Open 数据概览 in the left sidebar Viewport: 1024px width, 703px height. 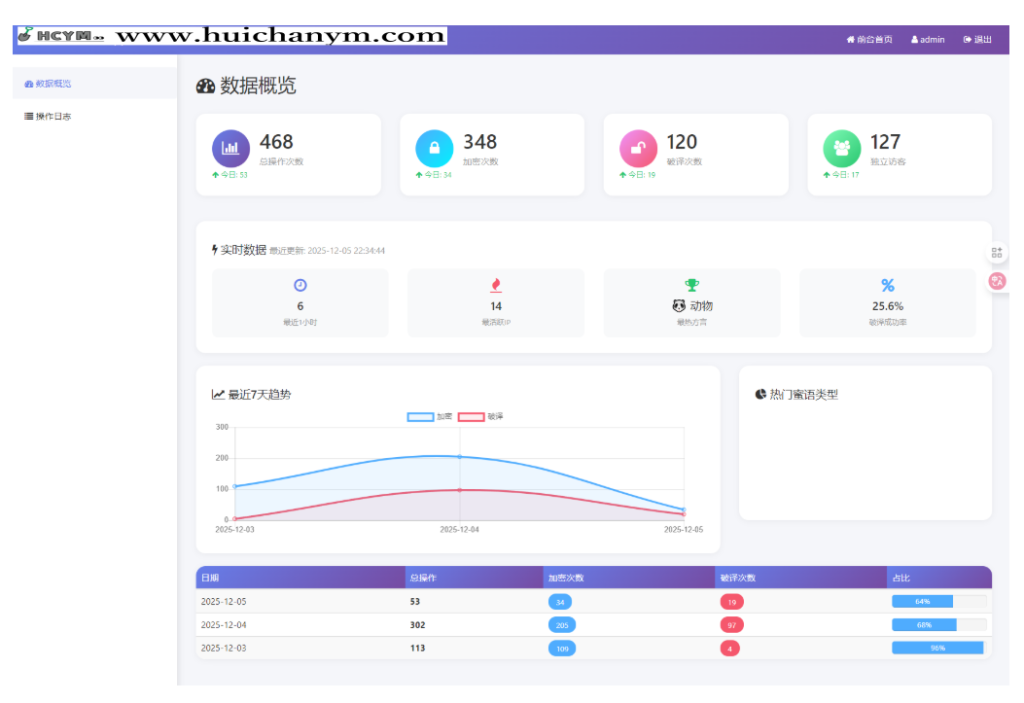(54, 84)
